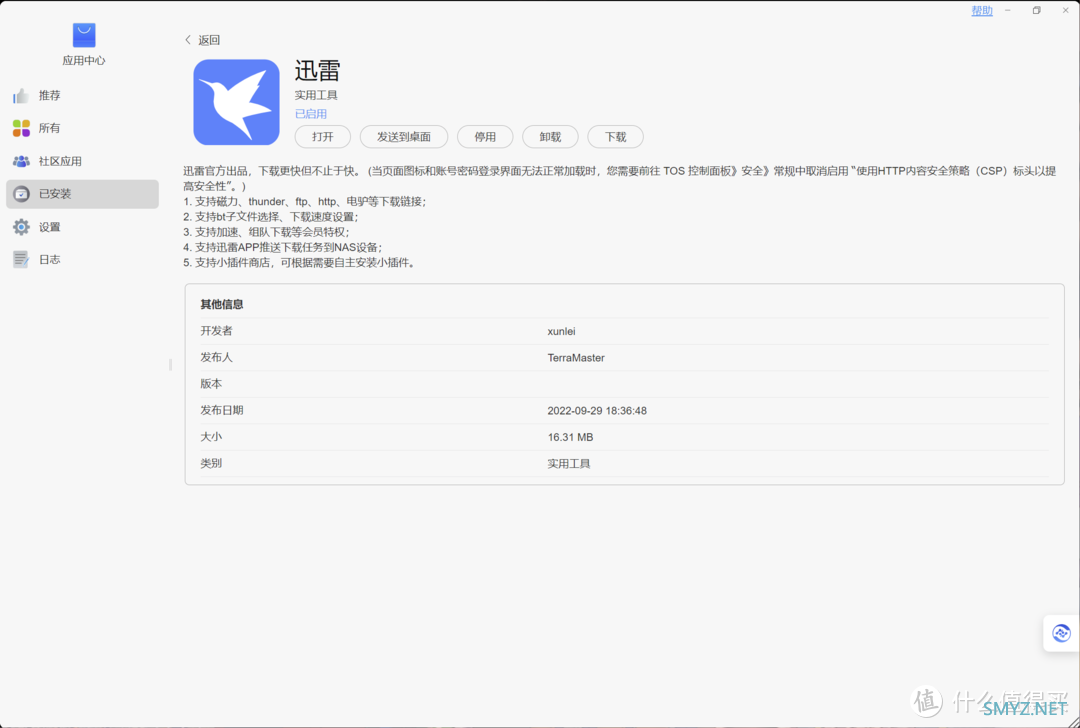
Task: Click the installed icon next to 已安装
Action: (x=21, y=194)
